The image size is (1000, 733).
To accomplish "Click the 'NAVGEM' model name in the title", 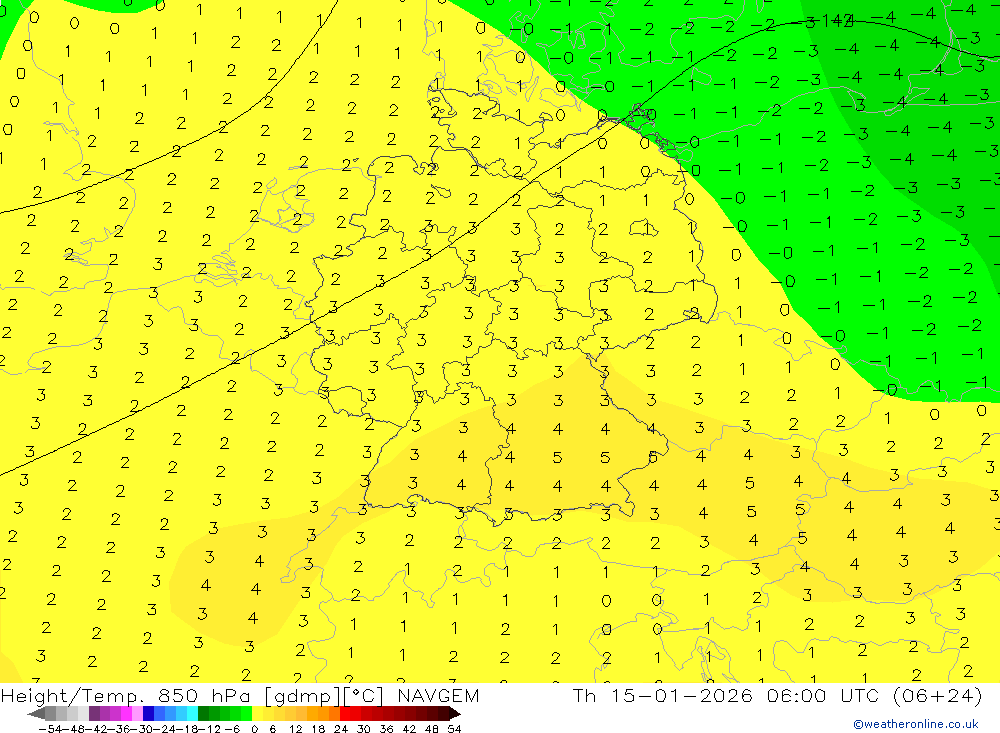I will point(438,695).
